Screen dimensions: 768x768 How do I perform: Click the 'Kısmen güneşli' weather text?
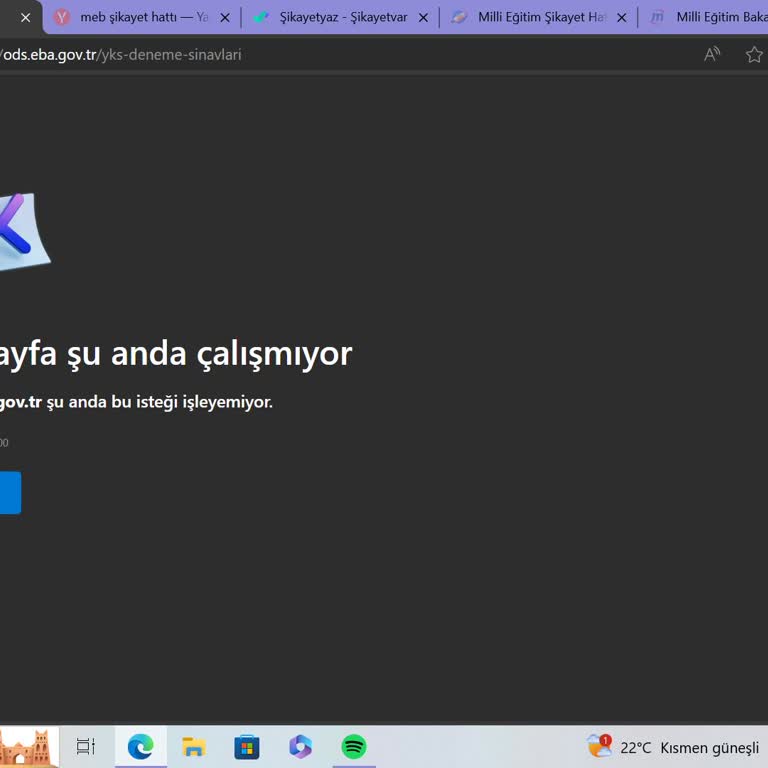(x=709, y=748)
